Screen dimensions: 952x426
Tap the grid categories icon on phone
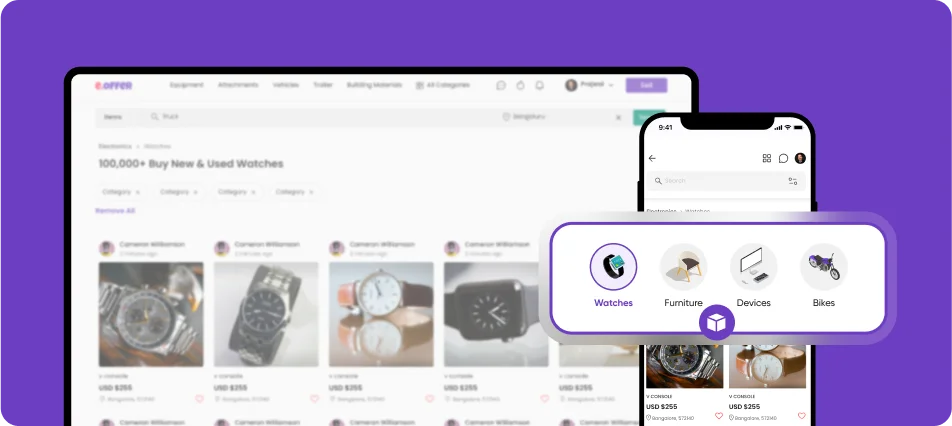(x=767, y=158)
